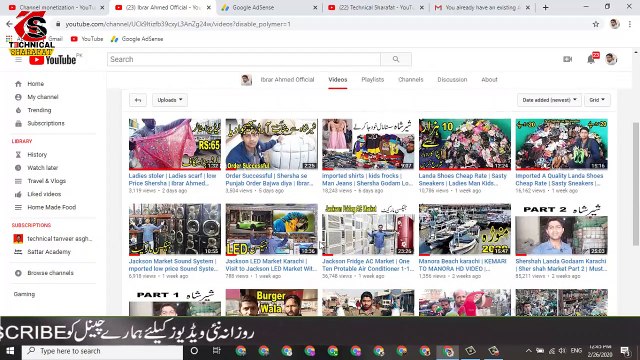
Task: Click the My channel sidebar icon
Action: pos(18,97)
